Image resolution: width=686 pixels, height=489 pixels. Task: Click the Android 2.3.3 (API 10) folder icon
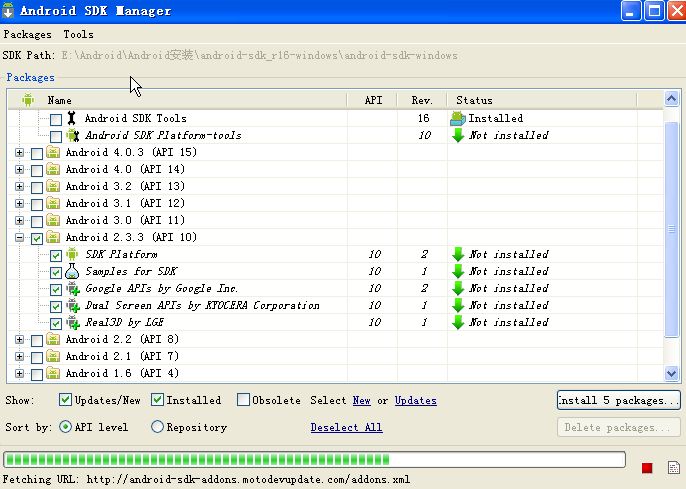53,238
